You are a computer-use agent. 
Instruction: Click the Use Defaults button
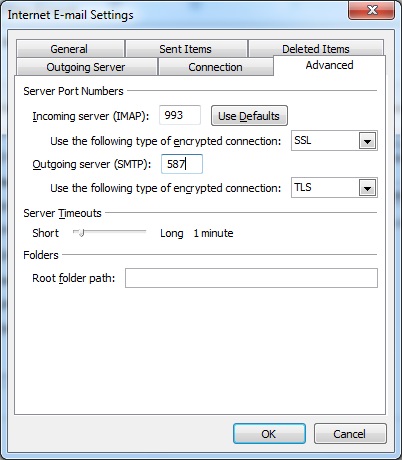[249, 116]
